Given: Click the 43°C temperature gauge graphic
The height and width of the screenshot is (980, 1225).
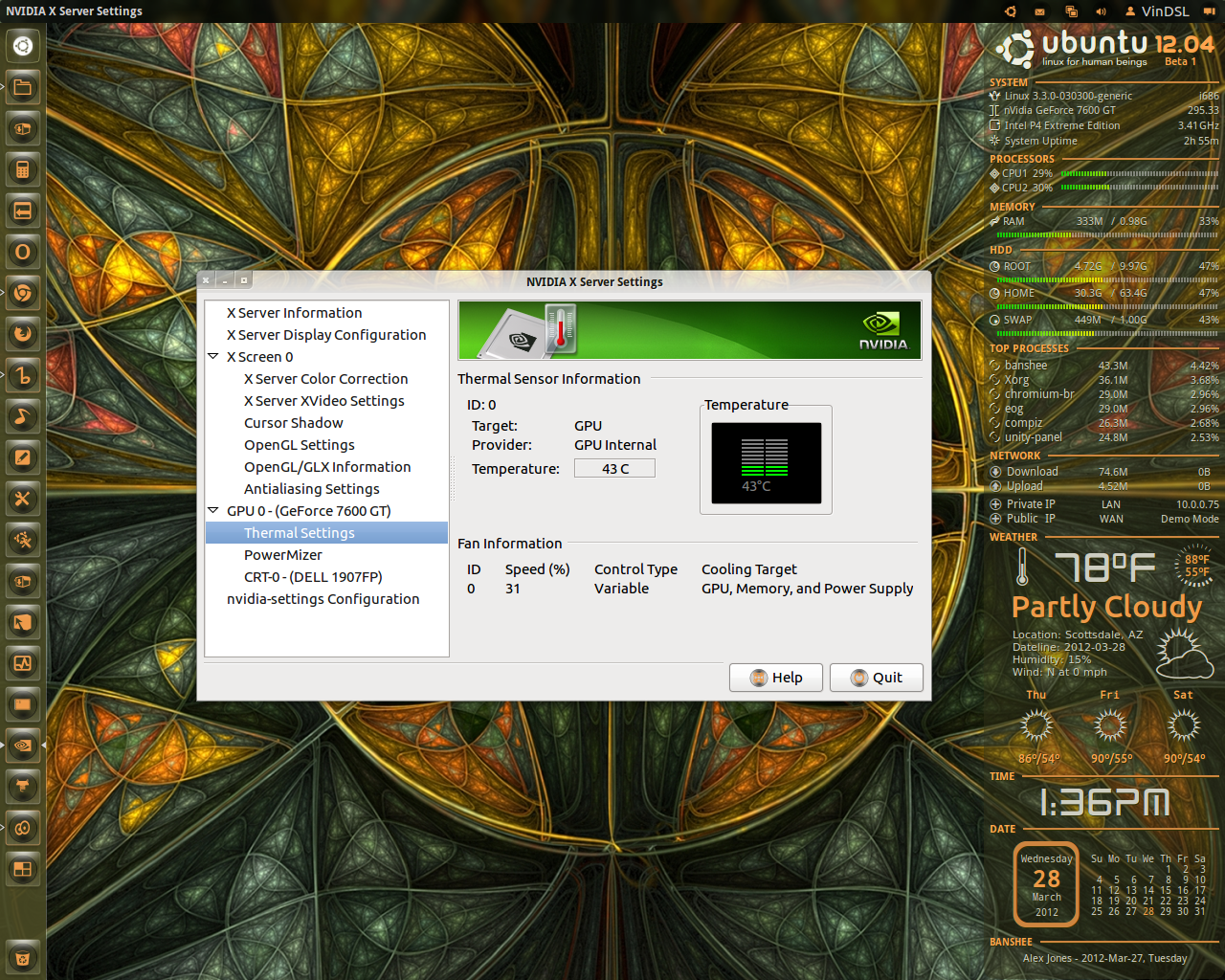Looking at the screenshot, I should coord(766,463).
